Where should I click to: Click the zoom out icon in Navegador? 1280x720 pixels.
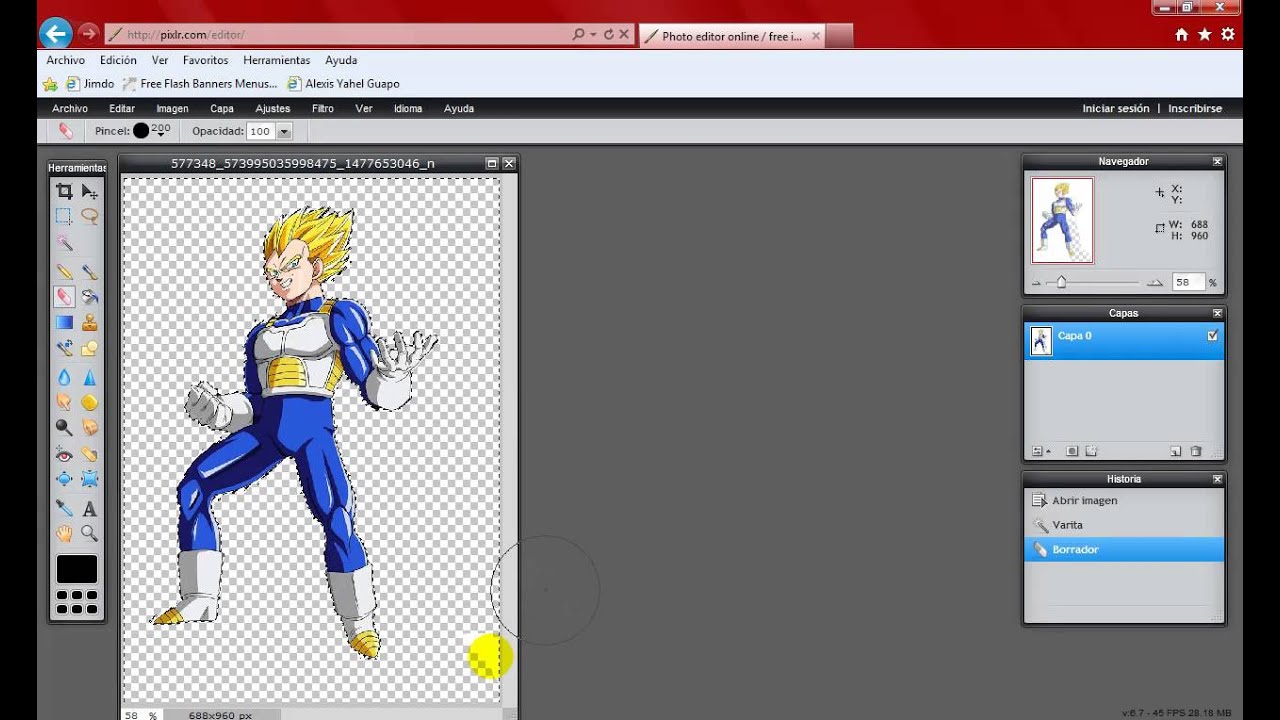tap(1037, 283)
